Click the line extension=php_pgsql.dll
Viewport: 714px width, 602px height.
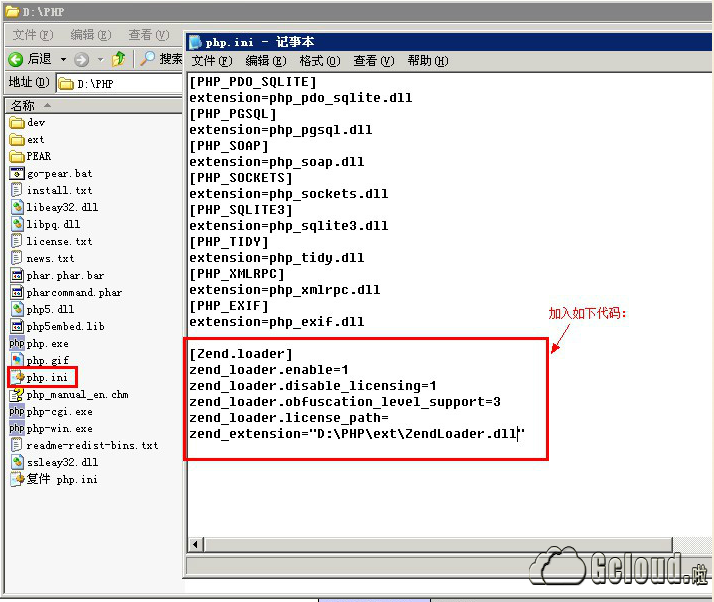(x=281, y=130)
